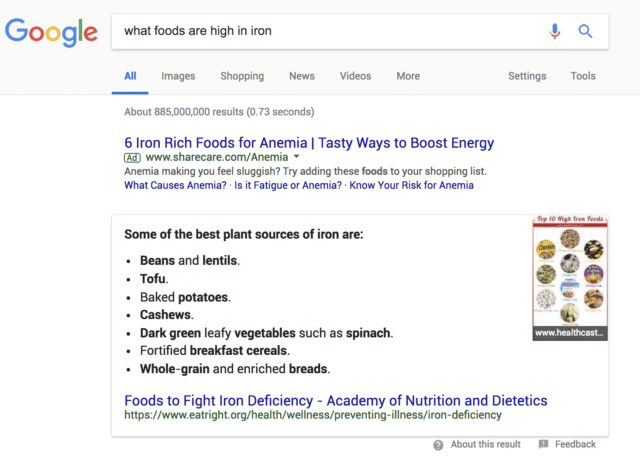The image size is (640, 458).
Task: Click the What Causes Anemia? sitelink
Action: tap(175, 185)
